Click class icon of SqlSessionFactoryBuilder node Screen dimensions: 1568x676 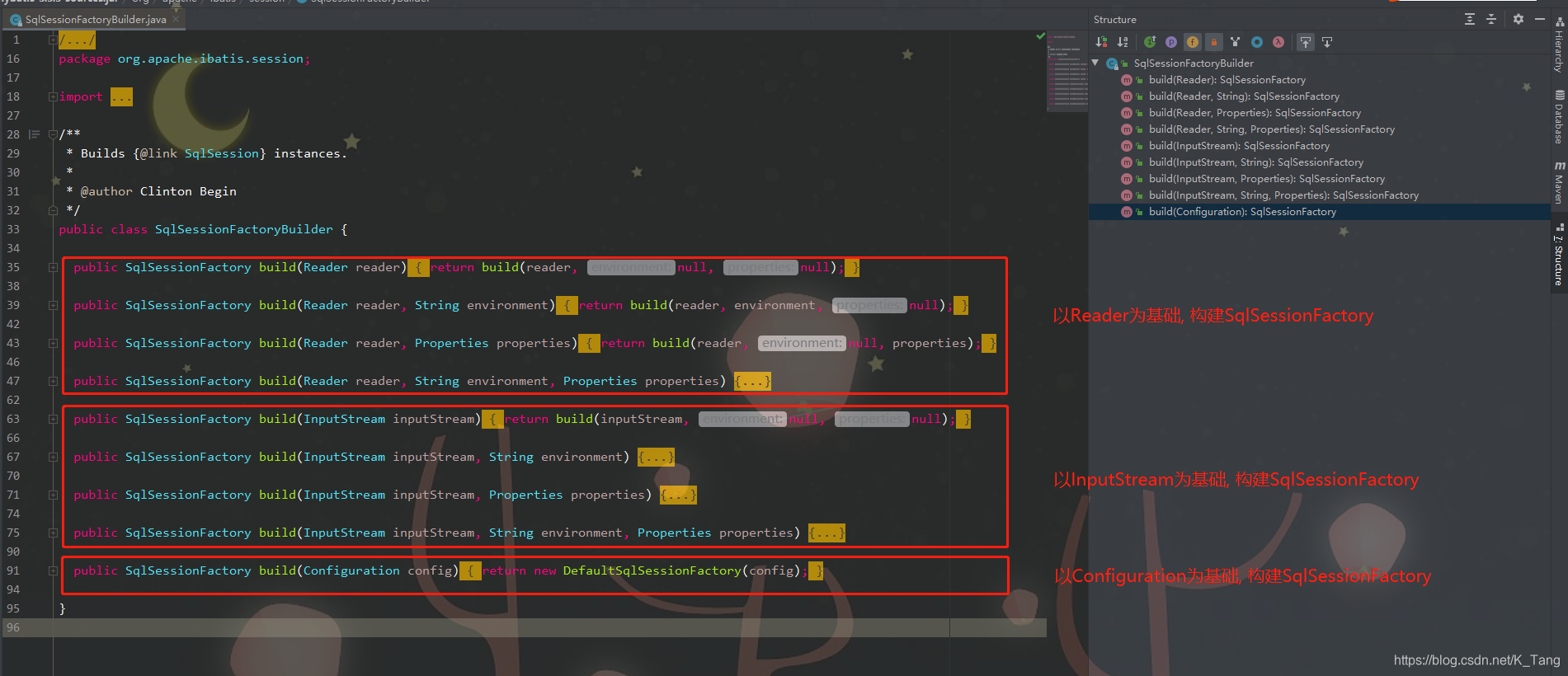[1112, 63]
